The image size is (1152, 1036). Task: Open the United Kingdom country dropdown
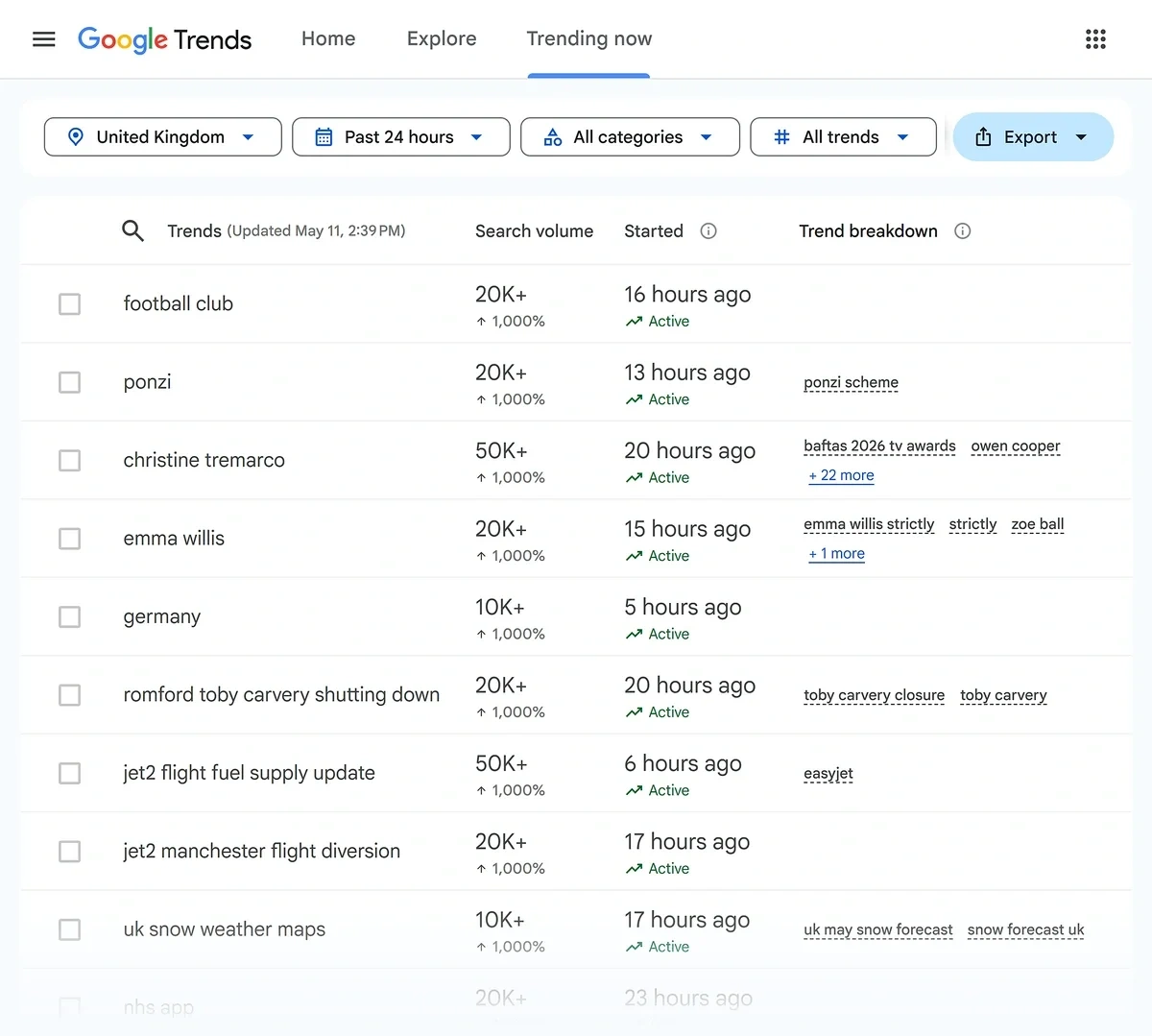tap(163, 137)
